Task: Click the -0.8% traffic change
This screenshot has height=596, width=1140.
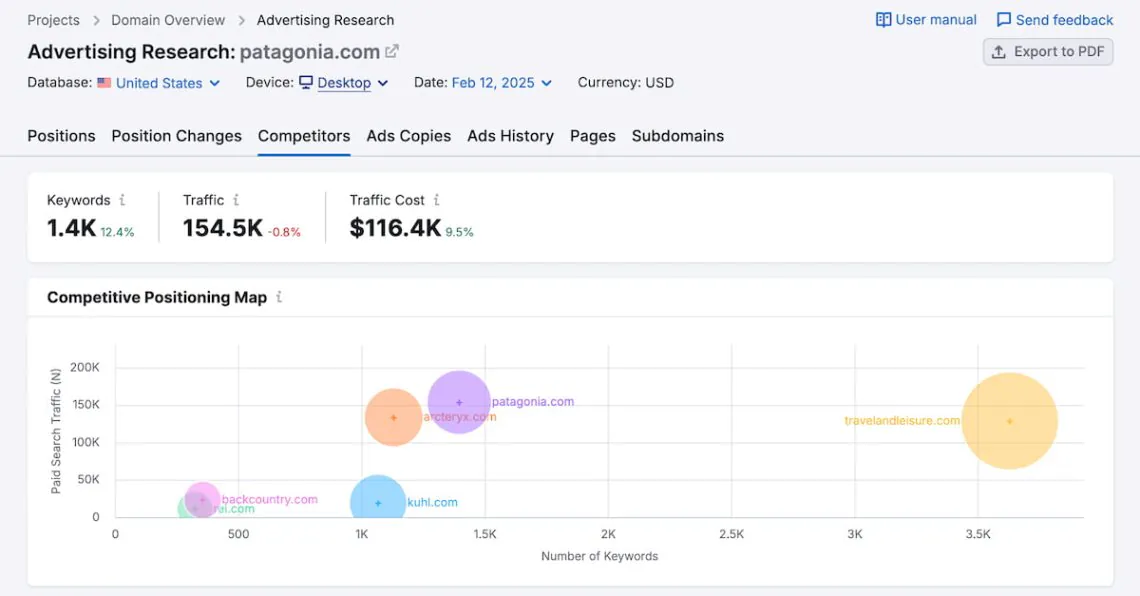Action: tap(284, 232)
